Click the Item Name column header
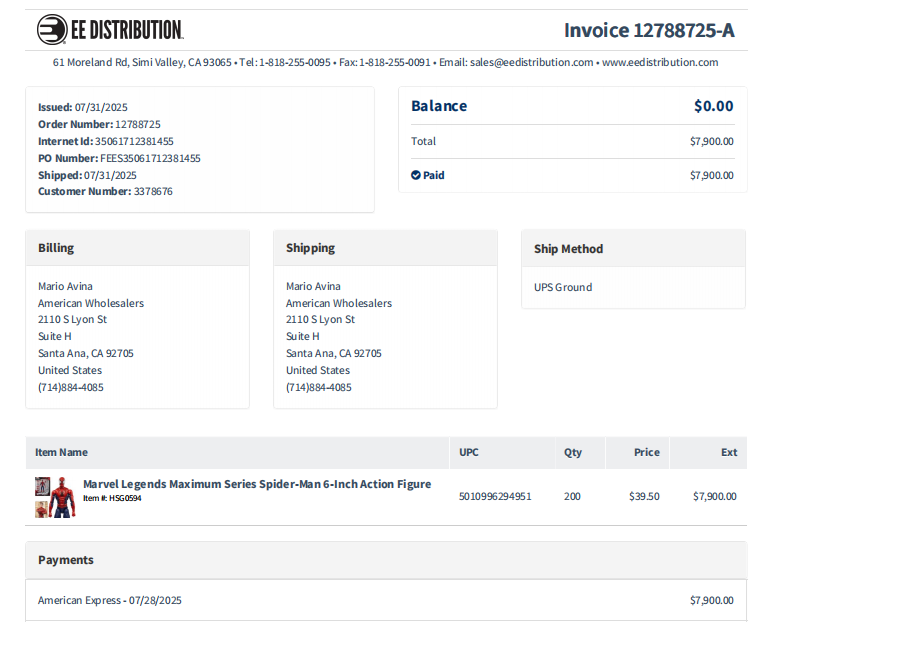 tap(61, 452)
